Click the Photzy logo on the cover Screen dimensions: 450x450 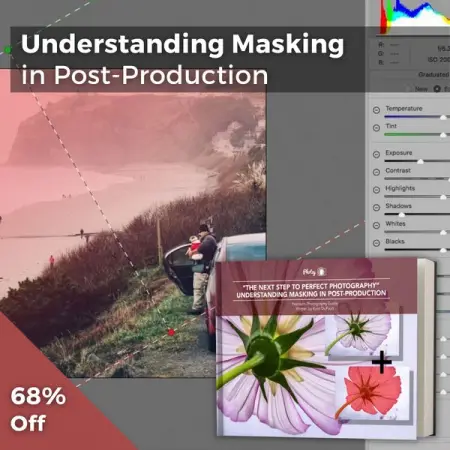click(314, 272)
